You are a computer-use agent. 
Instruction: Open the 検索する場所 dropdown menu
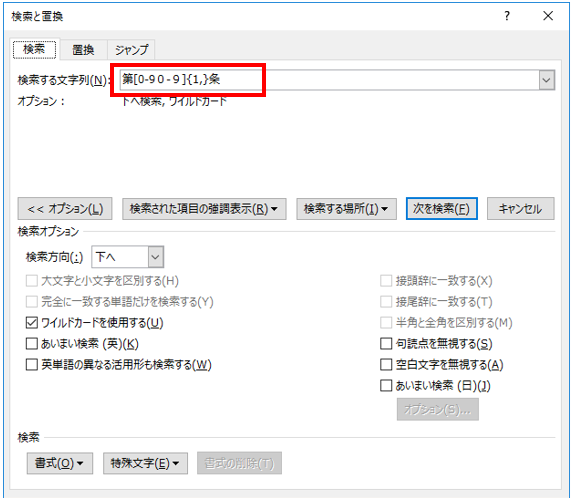click(x=346, y=209)
